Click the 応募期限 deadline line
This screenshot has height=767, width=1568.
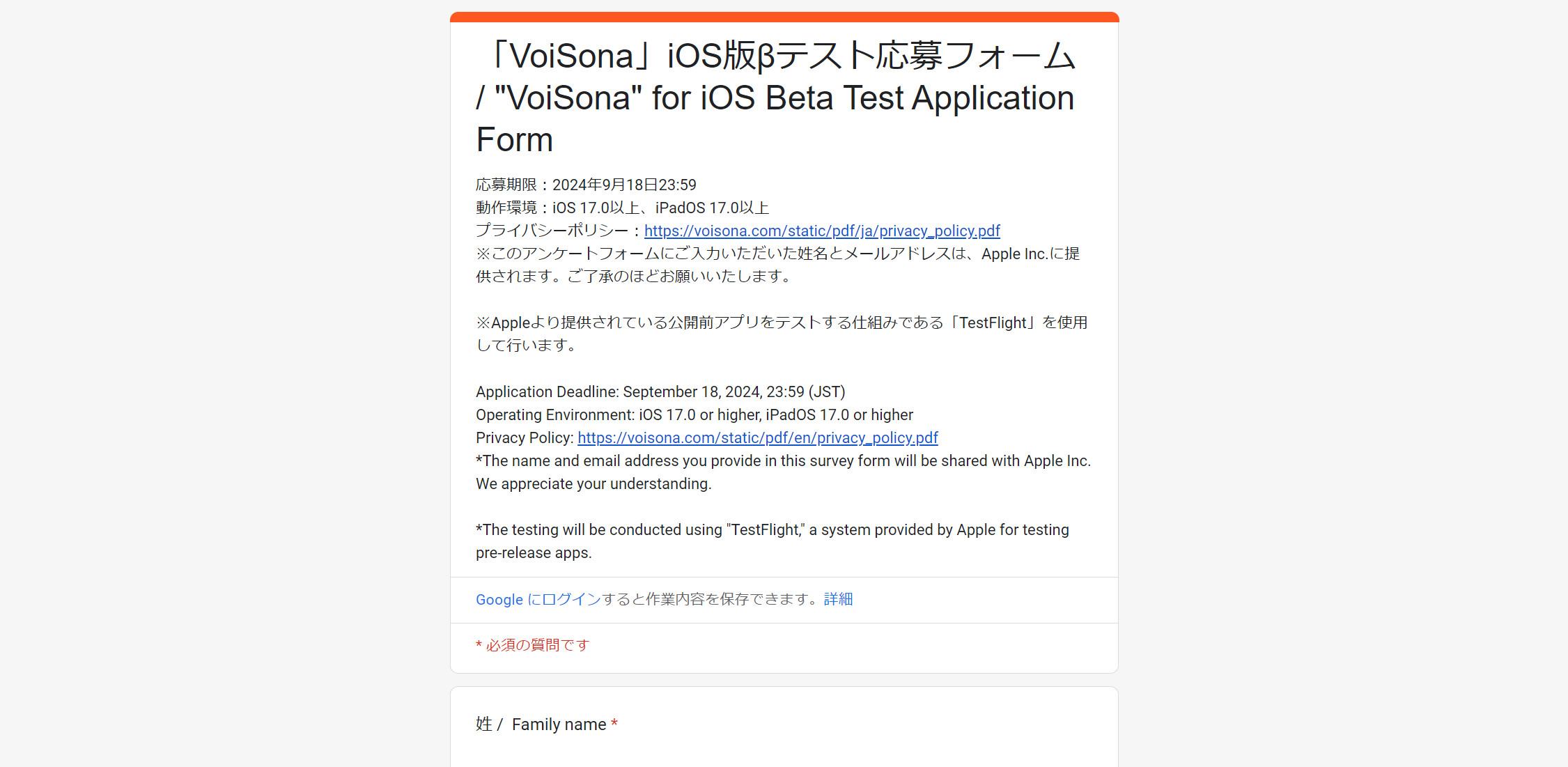pyautogui.click(x=586, y=185)
